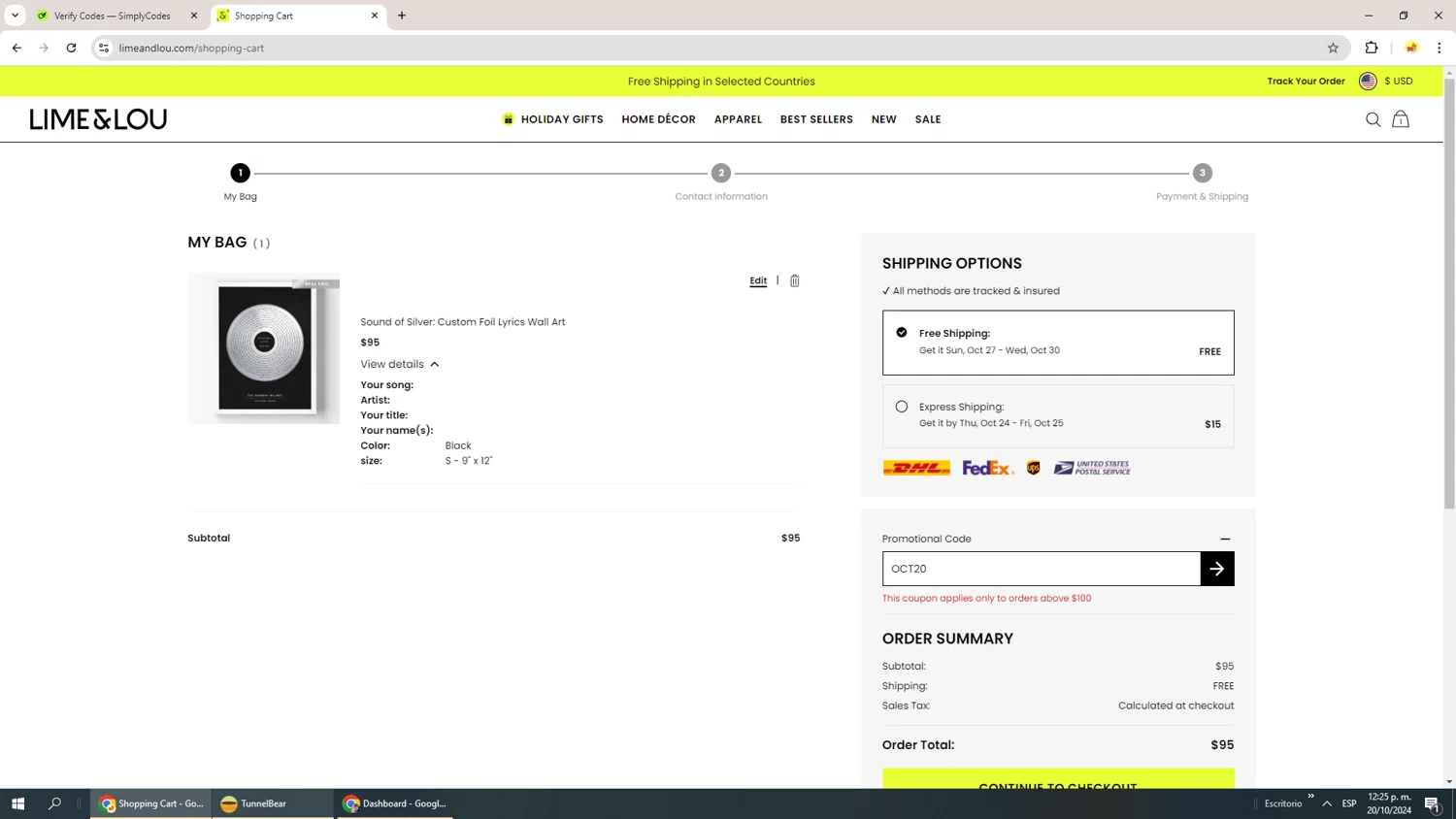Open the shopping bag icon in header

(x=1401, y=119)
